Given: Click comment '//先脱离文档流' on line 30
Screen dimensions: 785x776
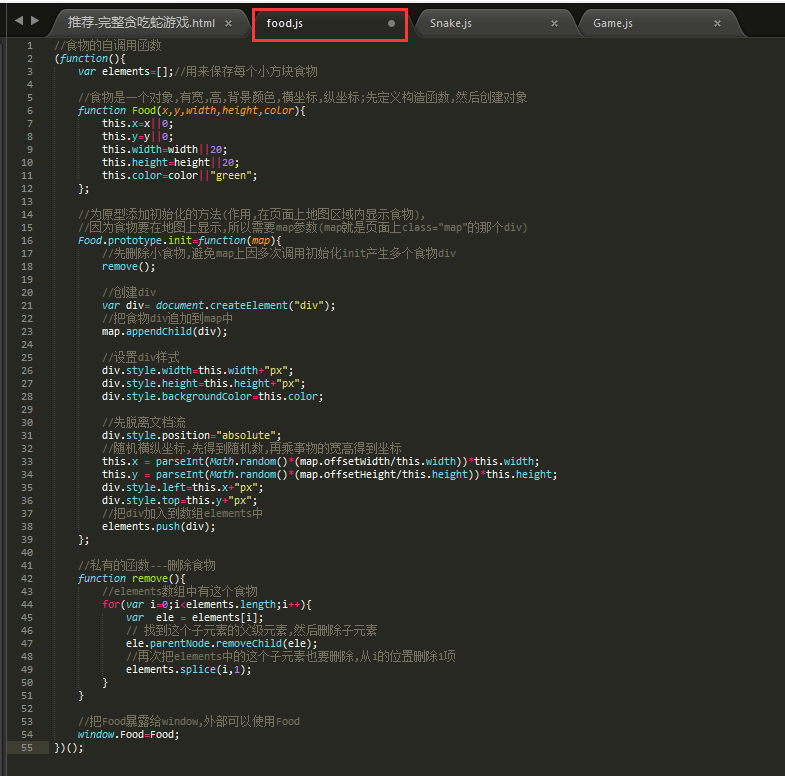Looking at the screenshot, I should (144, 423).
